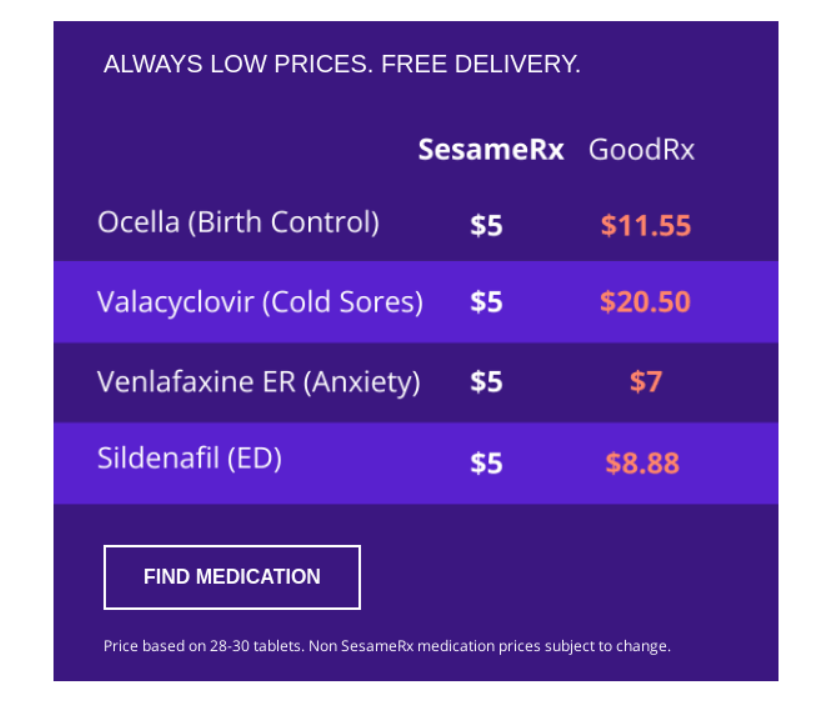Click the Ocella (Birth Control) row label
Viewport: 832px width, 712px height.
click(239, 222)
